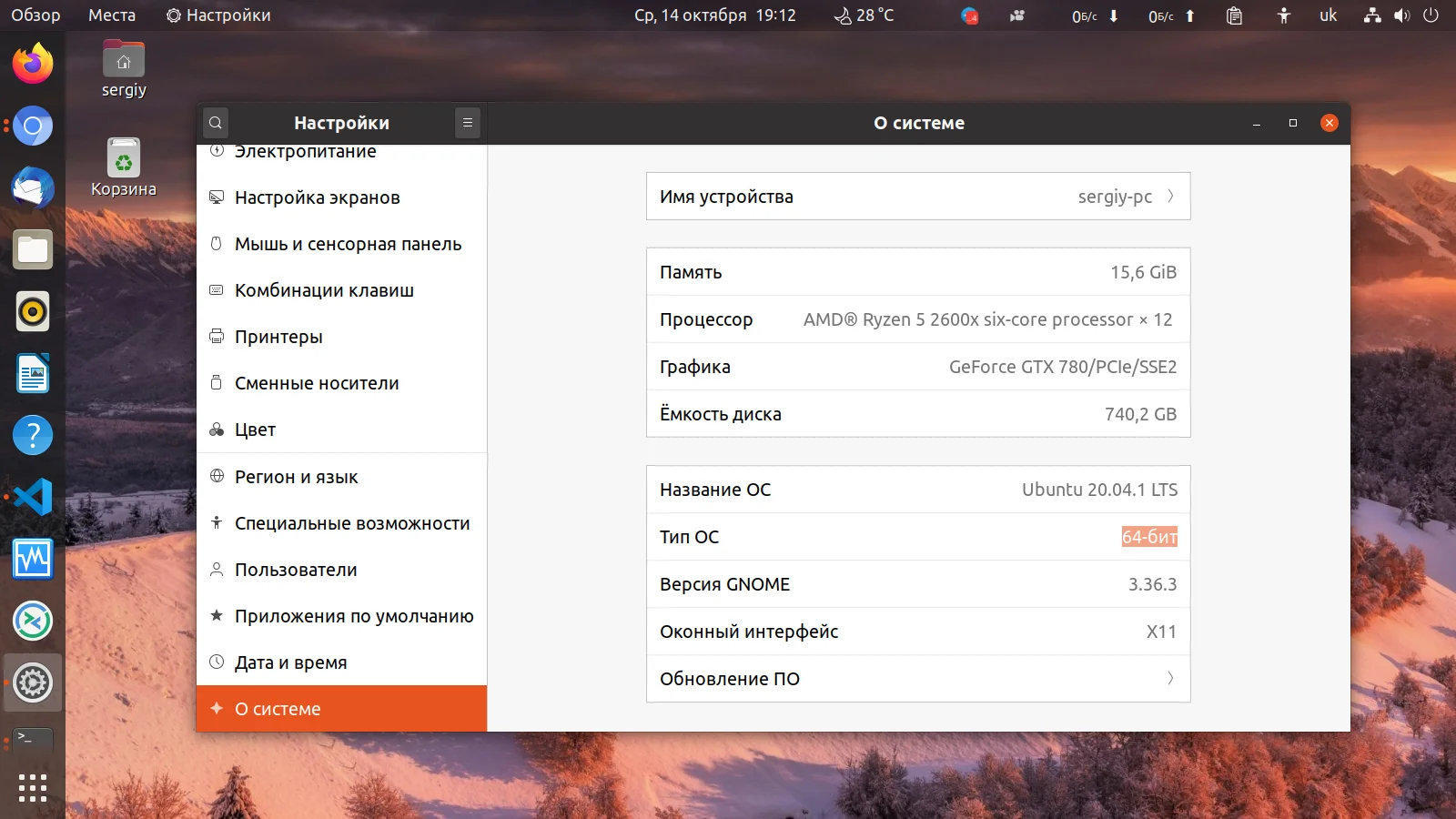Launch Visual Studio Code from dock

33,497
